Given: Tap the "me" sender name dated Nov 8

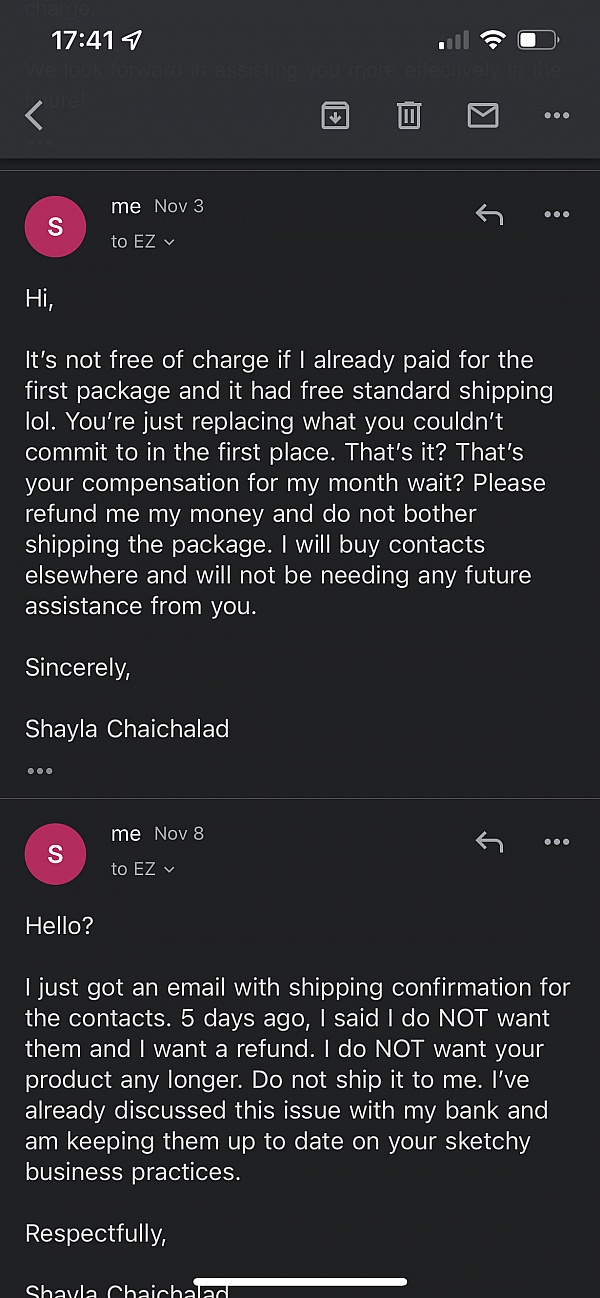Looking at the screenshot, I should [x=126, y=834].
